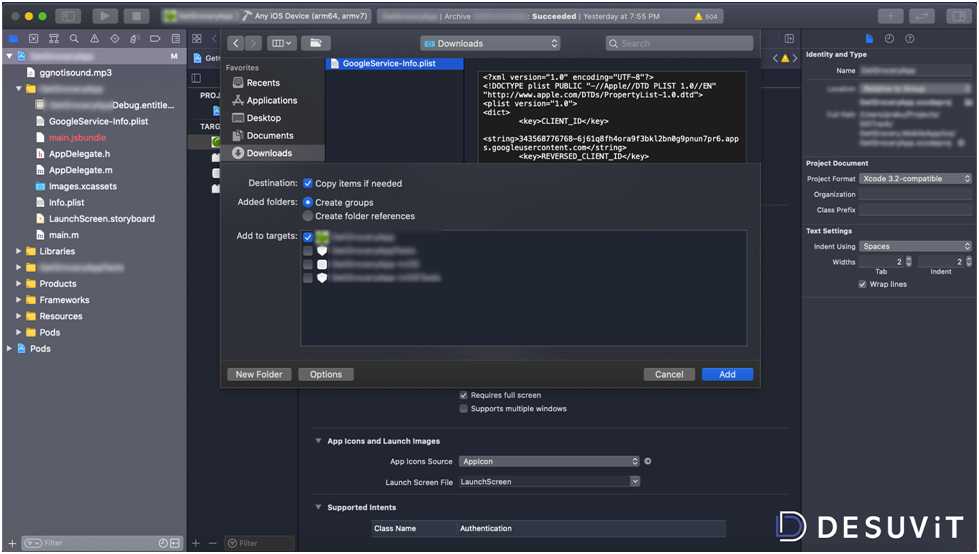
Task: Click the Any iOS Device destination selector
Action: tap(306, 16)
